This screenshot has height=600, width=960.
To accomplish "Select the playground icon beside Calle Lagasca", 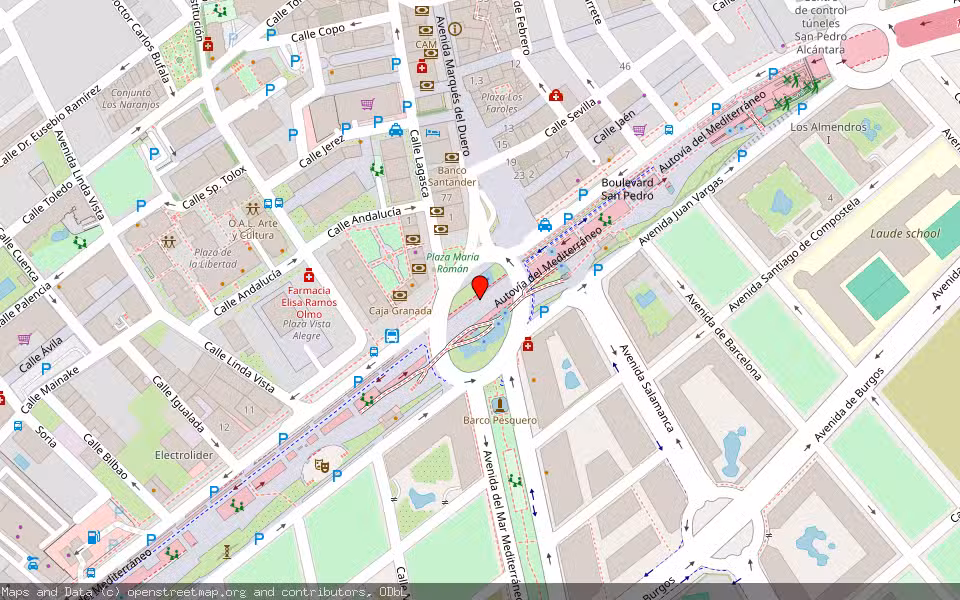I will [x=377, y=169].
